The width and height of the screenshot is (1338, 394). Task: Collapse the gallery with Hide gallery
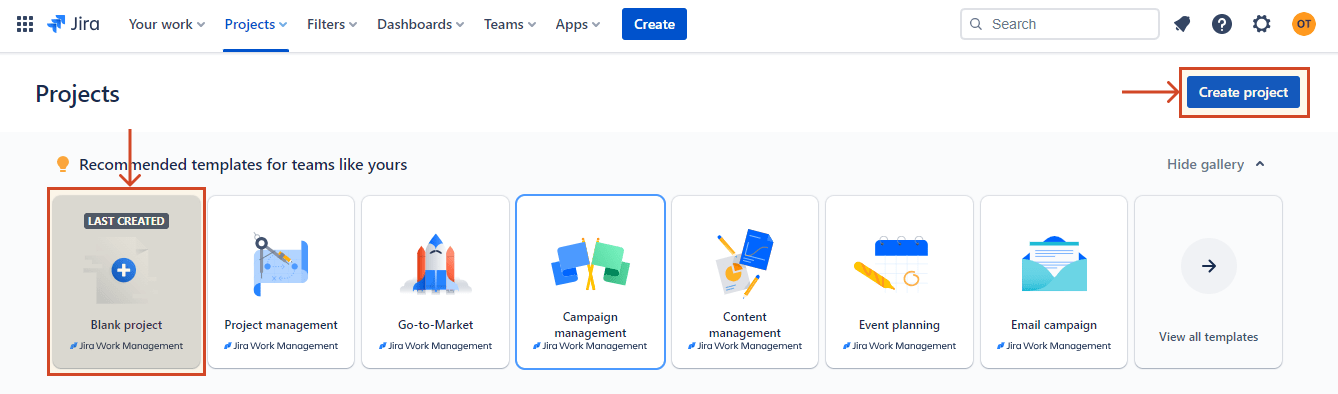tap(1216, 164)
